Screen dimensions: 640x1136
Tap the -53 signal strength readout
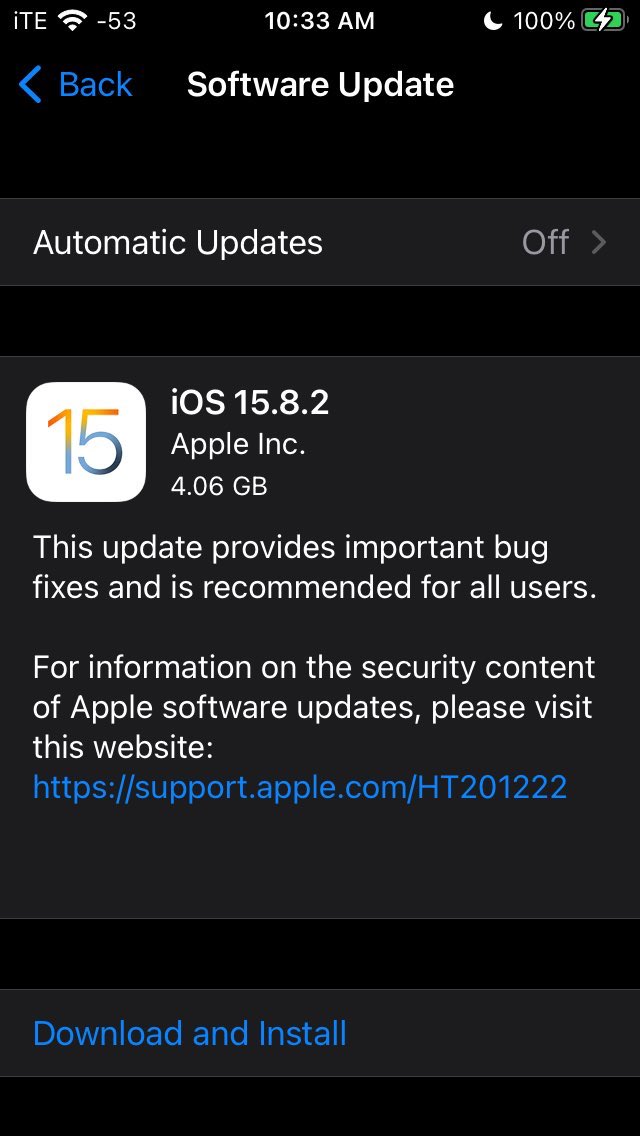[116, 21]
